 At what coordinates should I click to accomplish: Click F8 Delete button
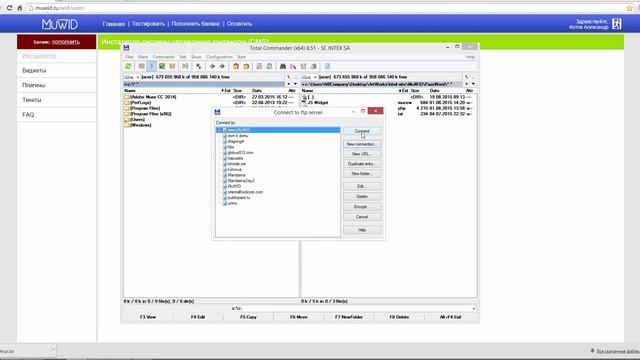pos(399,317)
